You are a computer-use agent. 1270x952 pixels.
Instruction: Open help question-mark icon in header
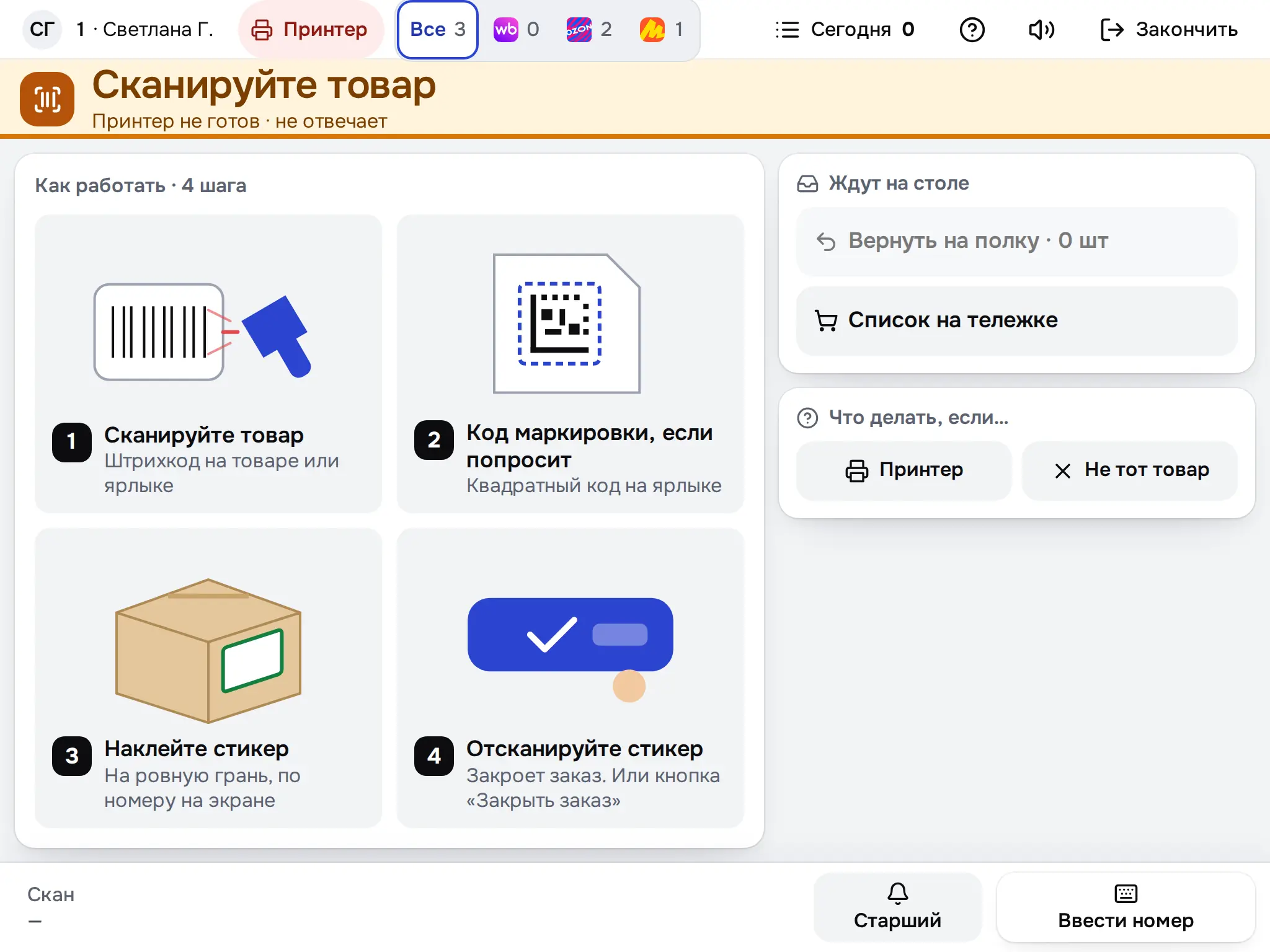(x=972, y=29)
